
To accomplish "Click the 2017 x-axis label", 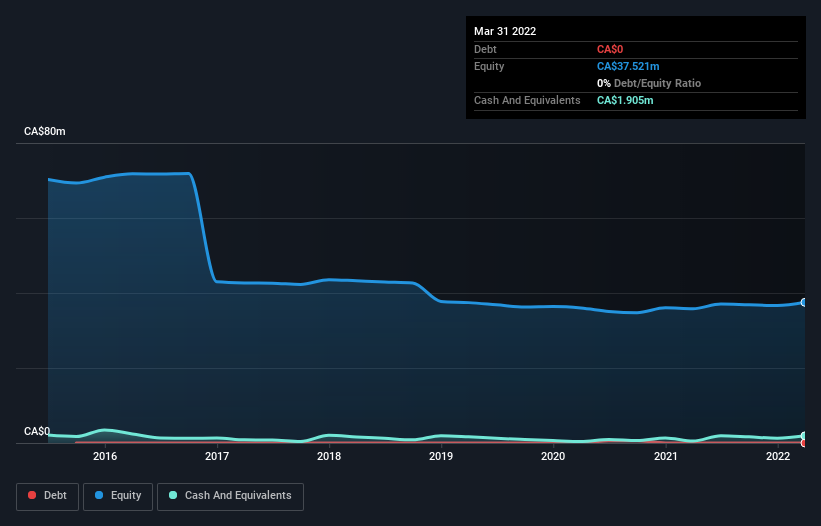I will pos(217,456).
